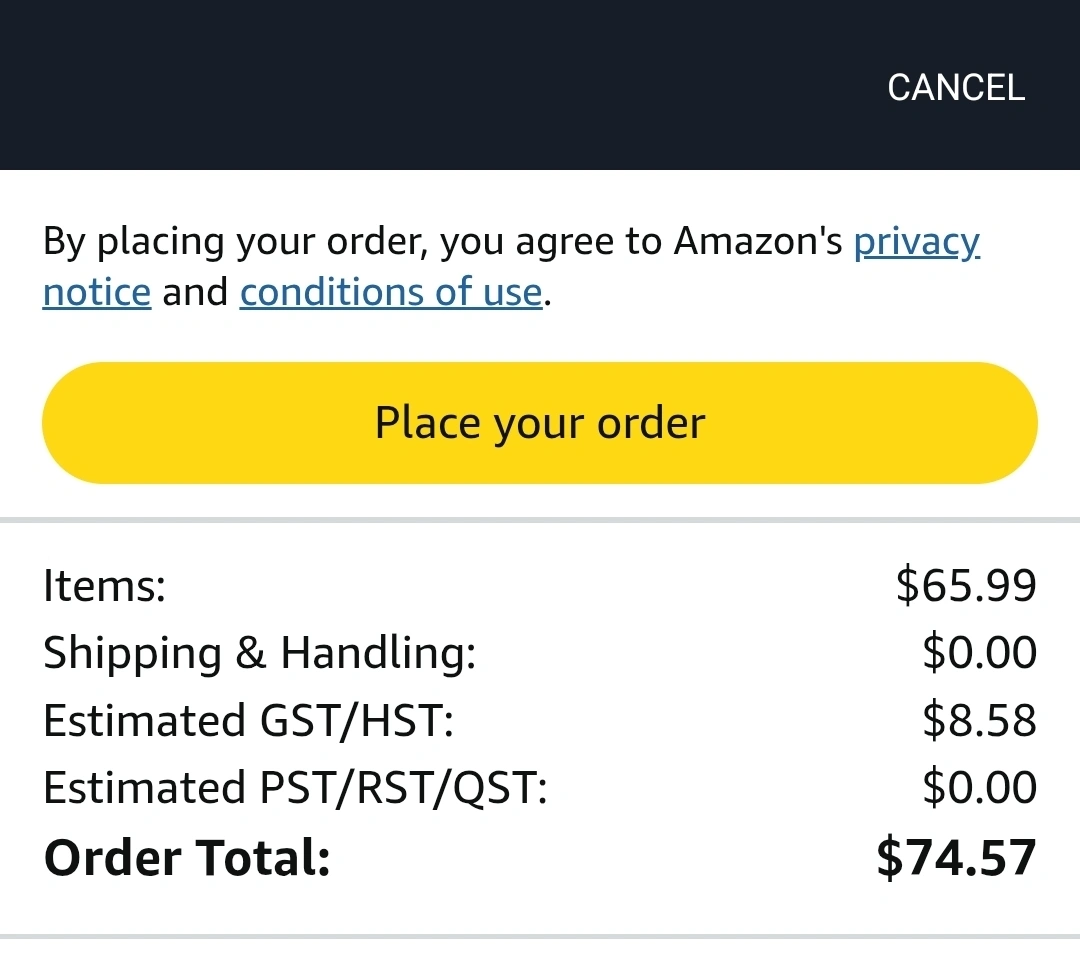Select the Items label row
This screenshot has height=960, width=1080.
coord(540,585)
